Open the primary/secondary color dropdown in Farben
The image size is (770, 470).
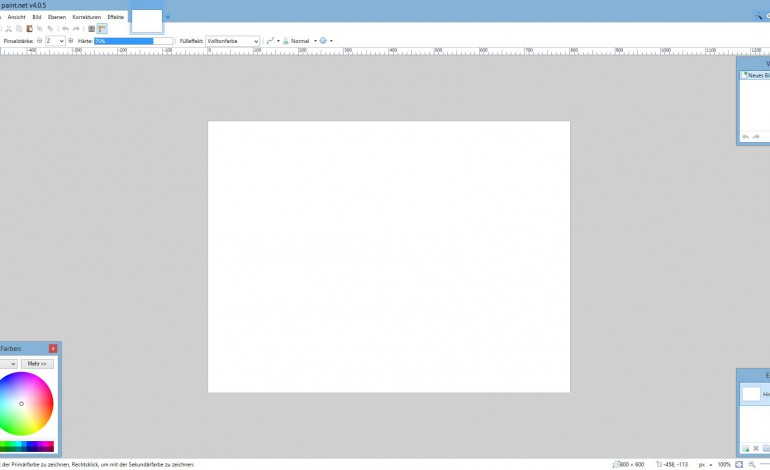point(8,364)
